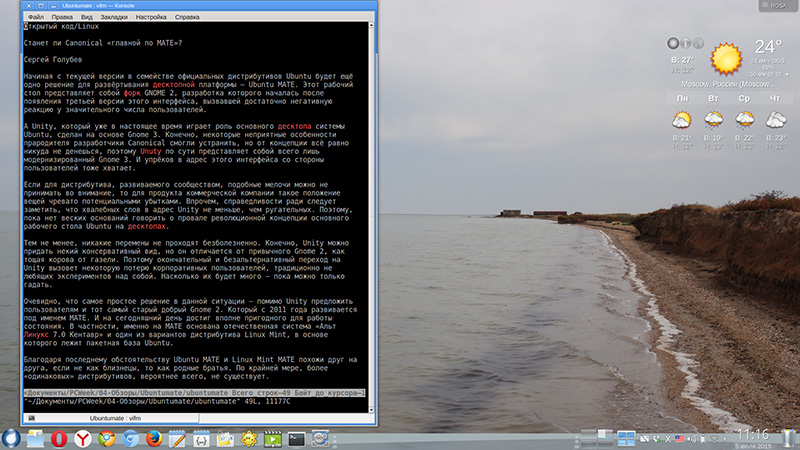
Task: Open the Вид menu in Konsole
Action: point(87,17)
